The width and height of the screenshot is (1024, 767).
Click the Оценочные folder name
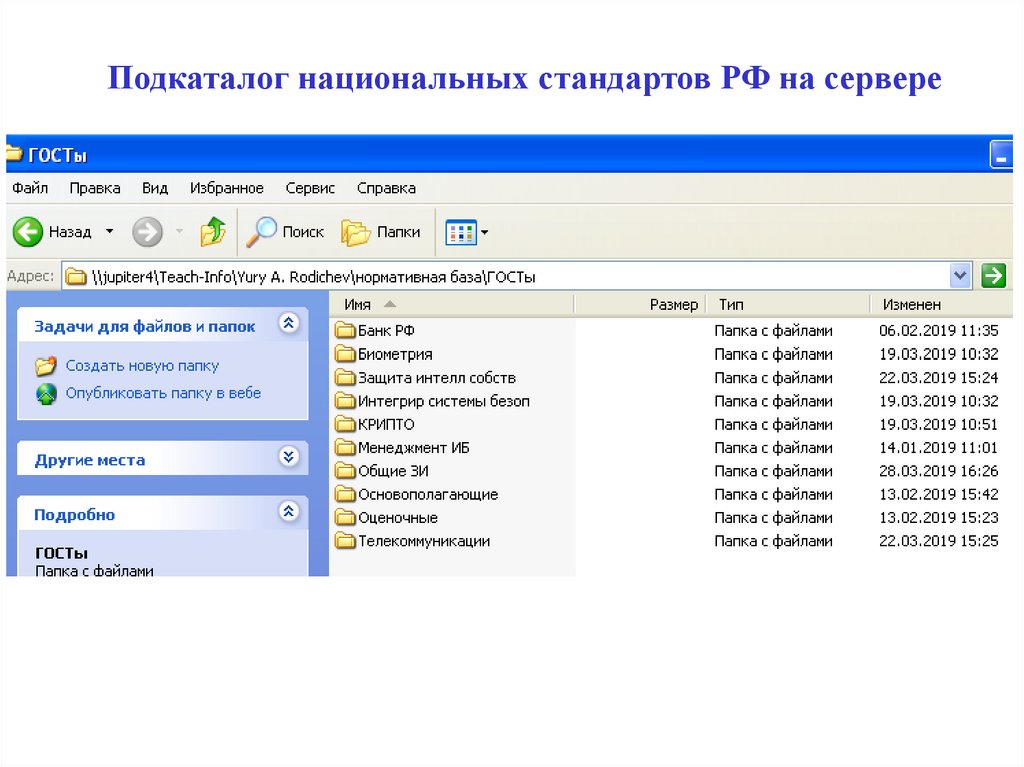(398, 518)
